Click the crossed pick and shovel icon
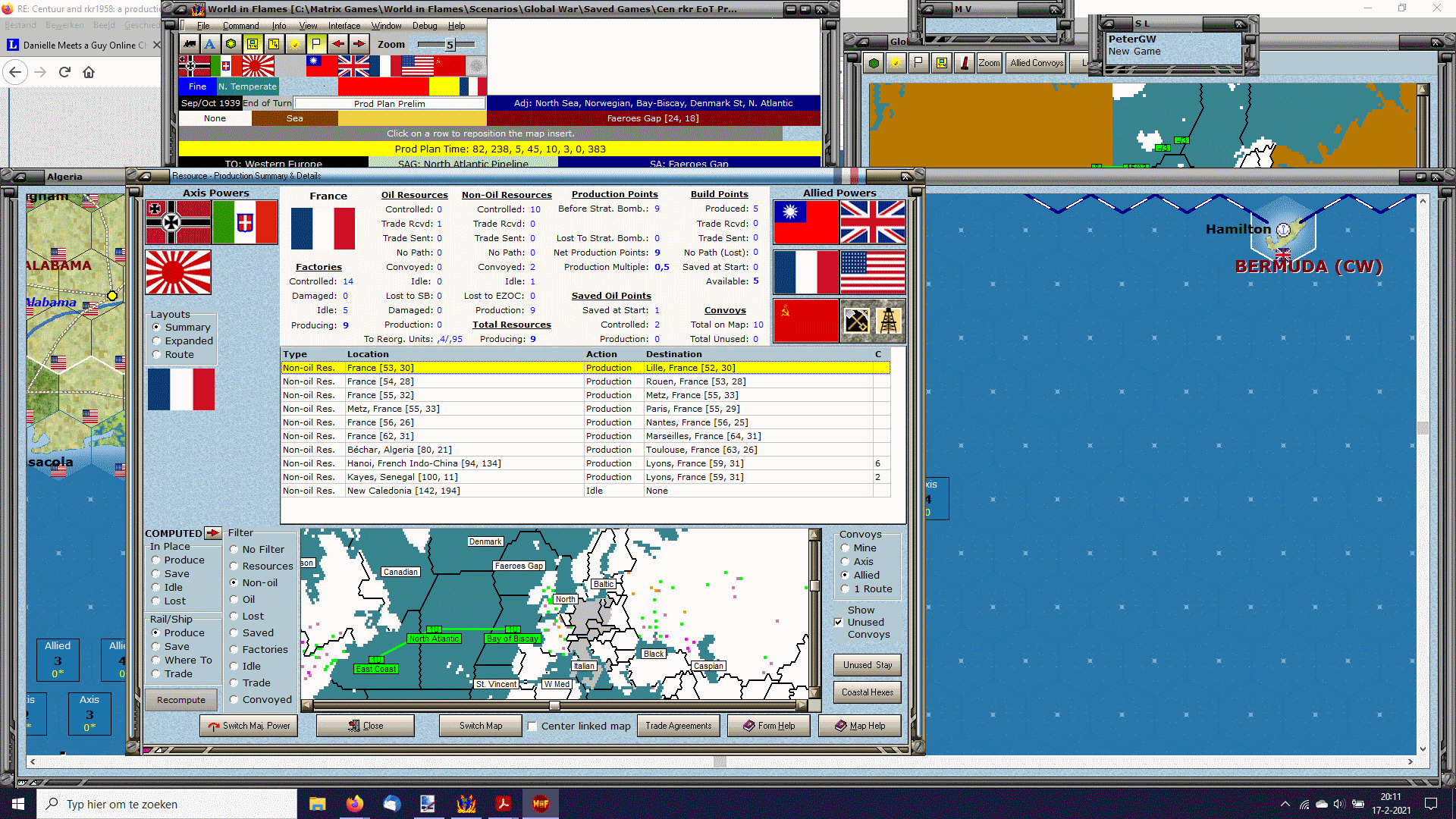Image resolution: width=1456 pixels, height=819 pixels. pyautogui.click(x=857, y=320)
